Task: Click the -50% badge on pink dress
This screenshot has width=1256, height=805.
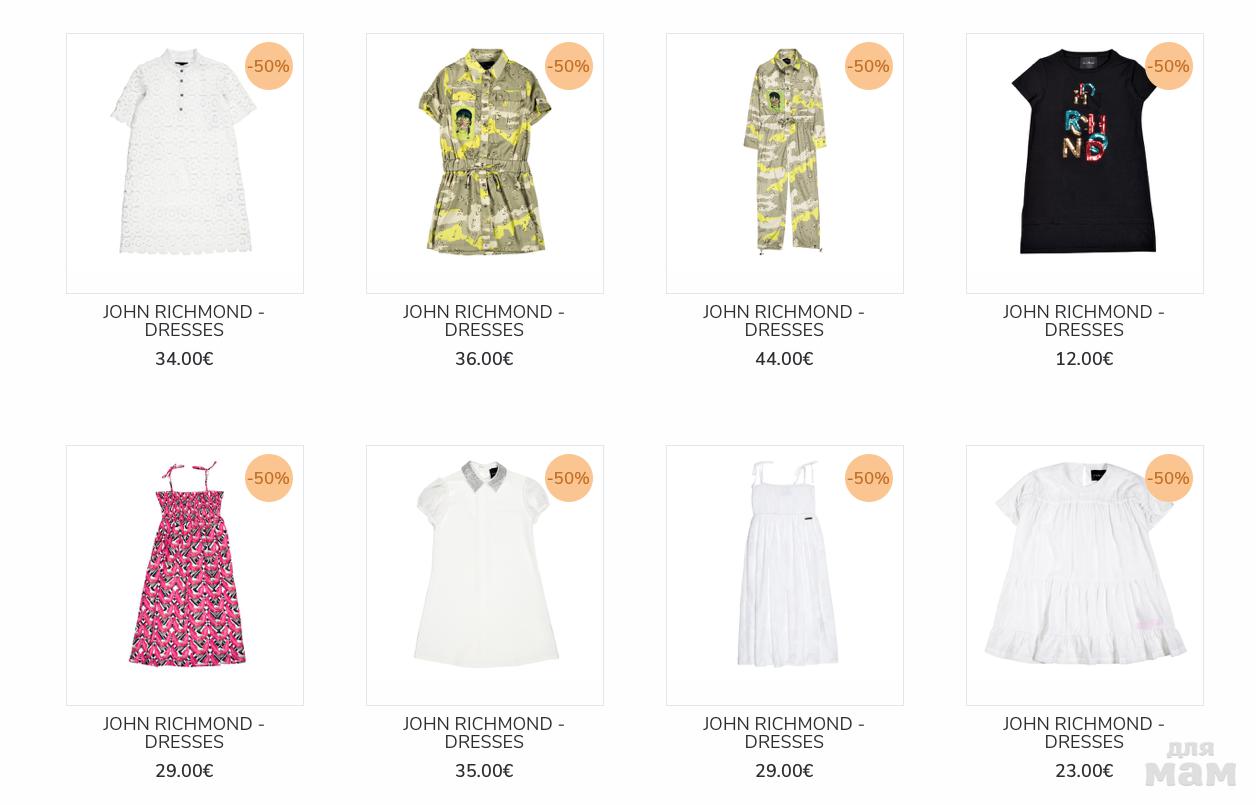Action: [x=269, y=478]
